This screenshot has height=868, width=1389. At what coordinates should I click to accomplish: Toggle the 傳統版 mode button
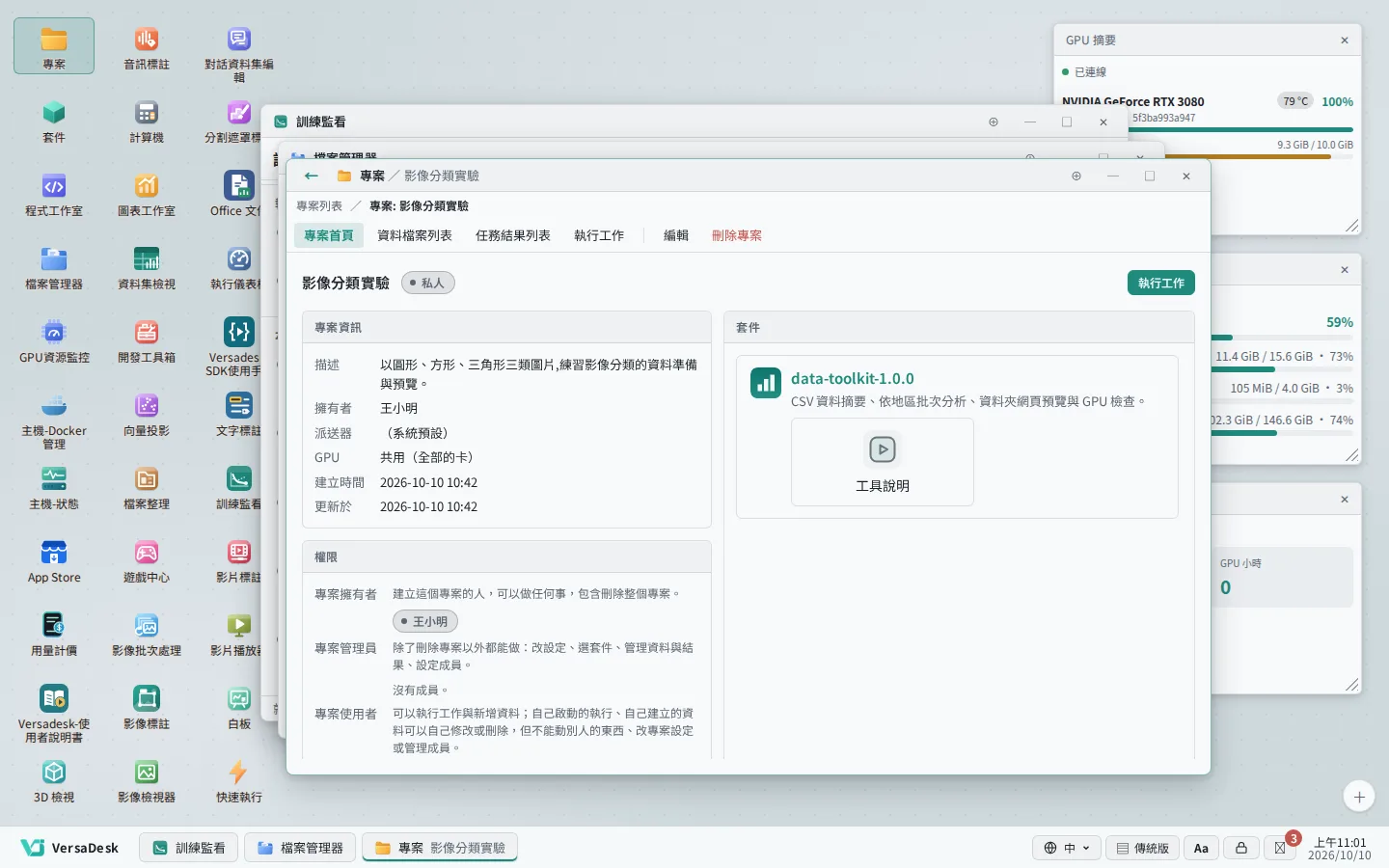click(1142, 848)
